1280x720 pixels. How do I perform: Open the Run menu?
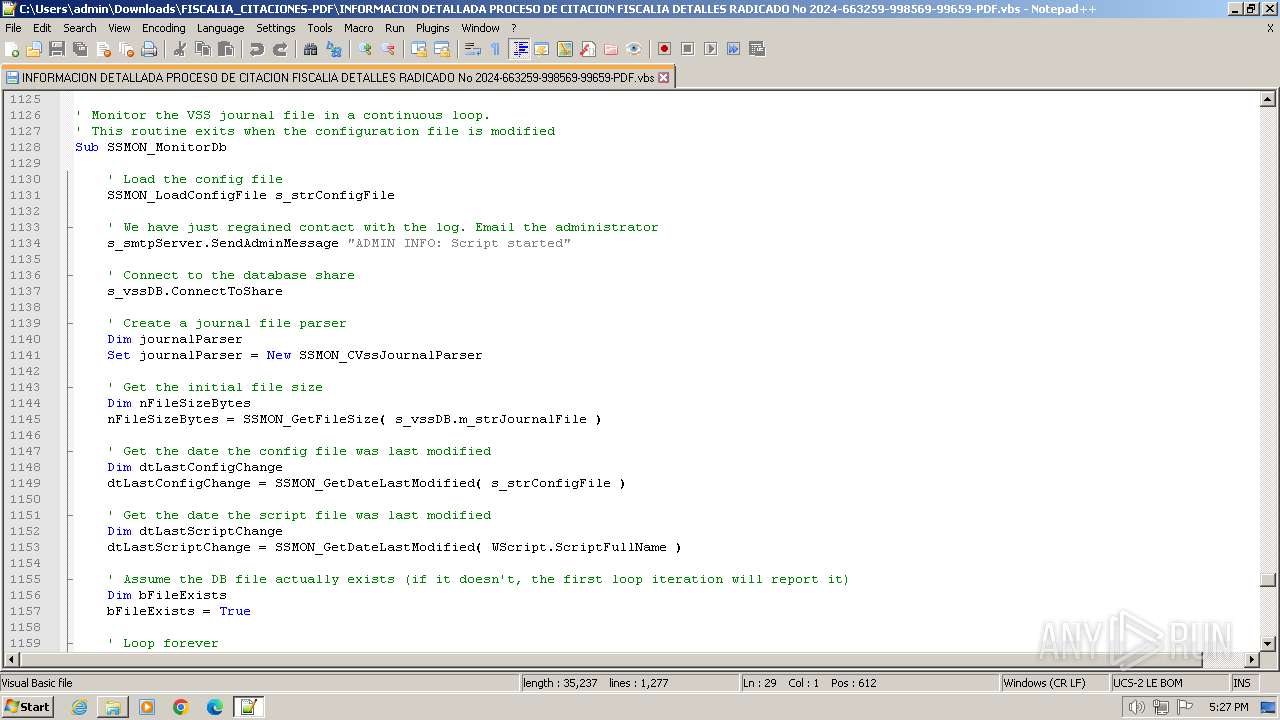[x=395, y=28]
